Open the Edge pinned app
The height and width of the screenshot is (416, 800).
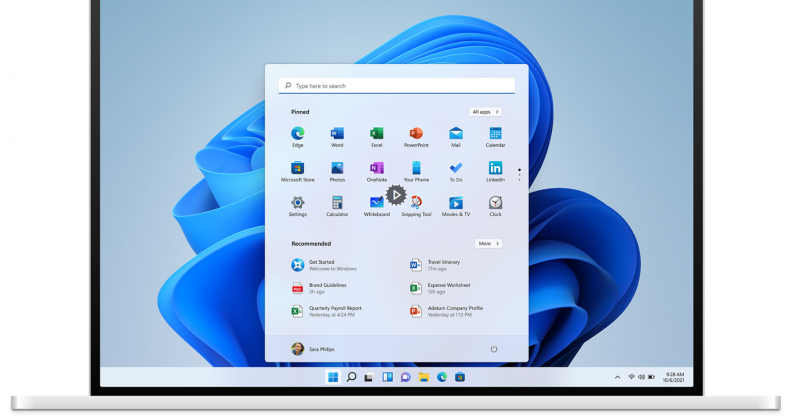click(297, 137)
